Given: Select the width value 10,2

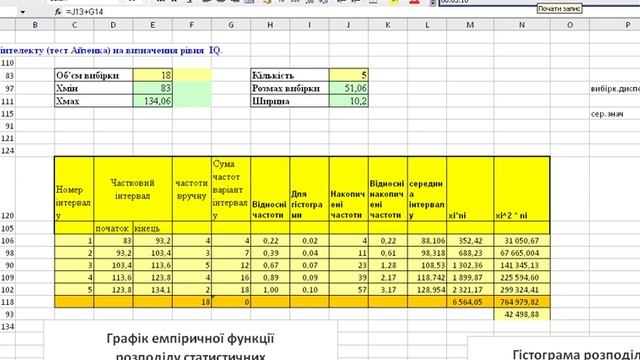Looking at the screenshot, I should tap(349, 101).
